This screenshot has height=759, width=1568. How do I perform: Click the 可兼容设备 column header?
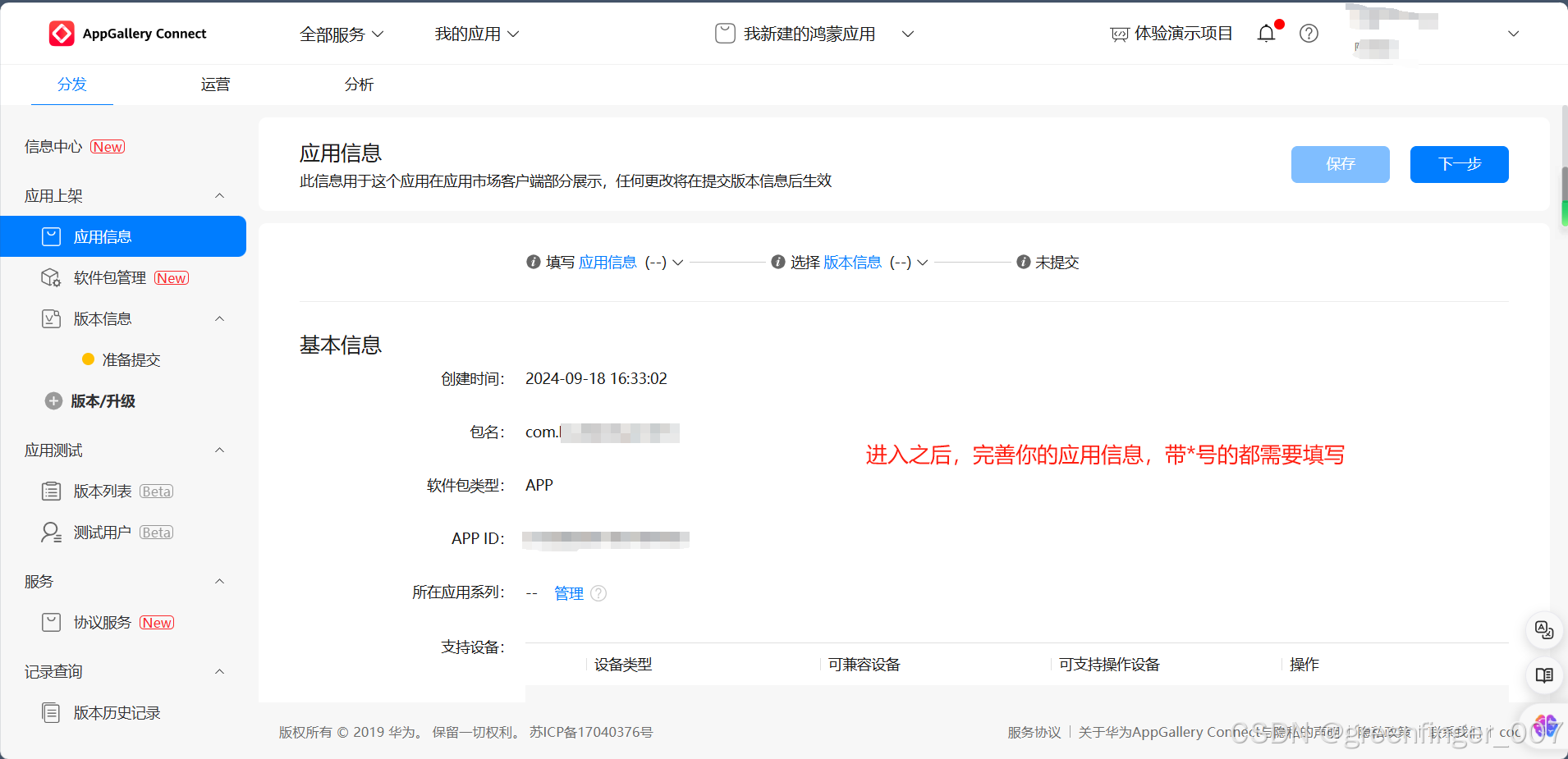(x=864, y=664)
